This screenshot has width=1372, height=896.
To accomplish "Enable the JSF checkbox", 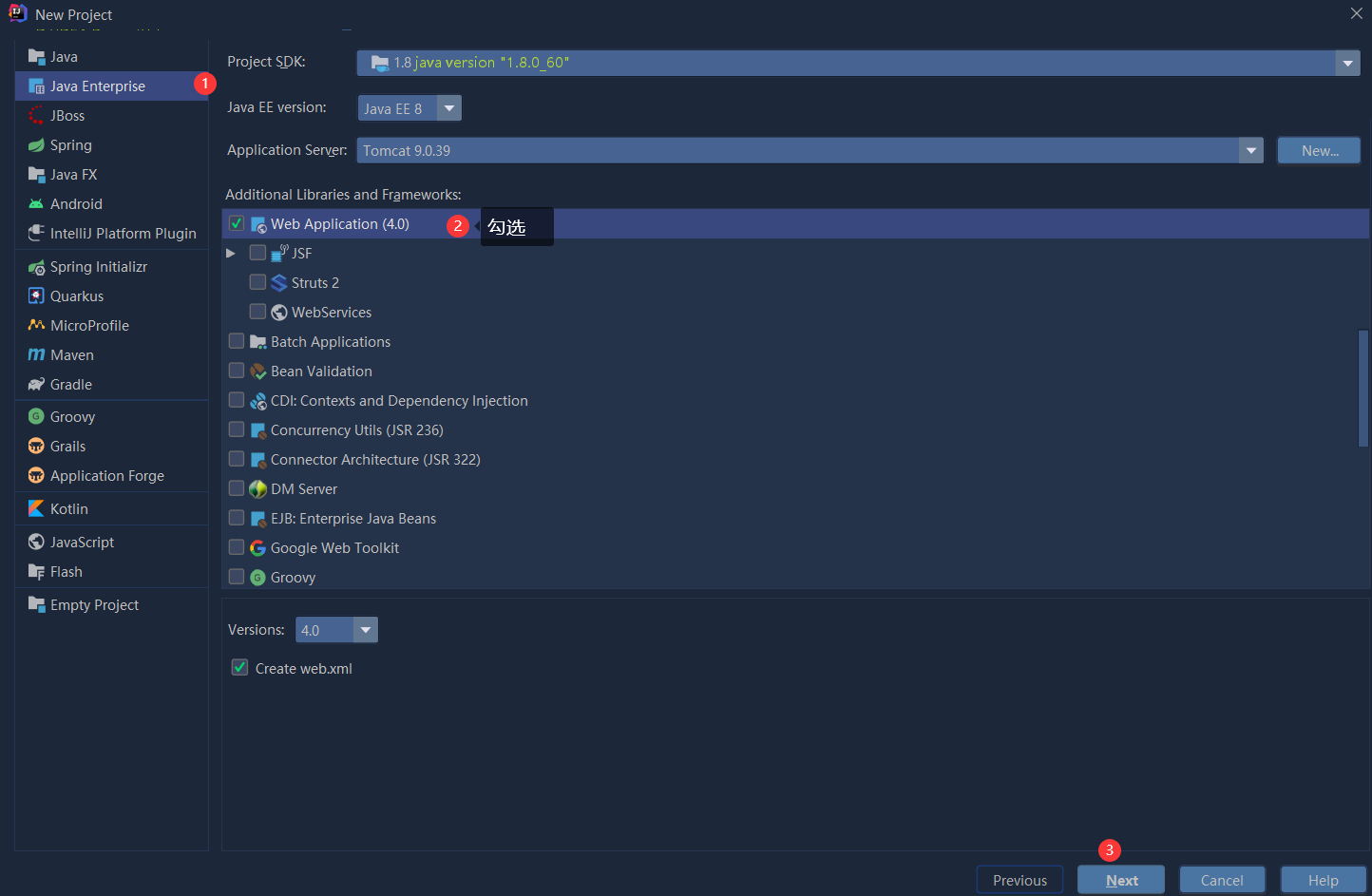I will 257,253.
